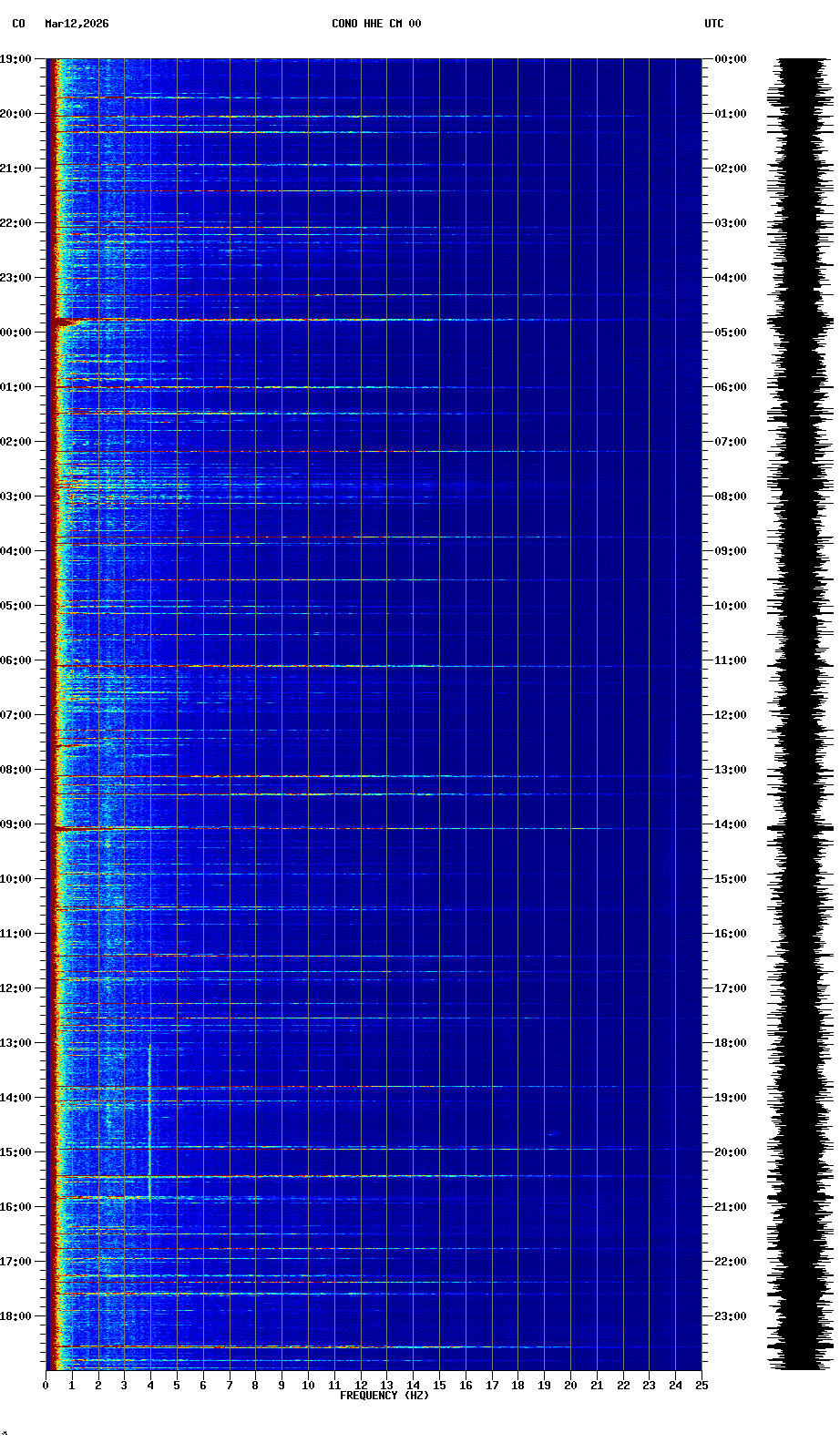Viewport: 840px width, 1443px height.
Task: Click the 14:00 label on right UTC axis
Action: [x=731, y=824]
